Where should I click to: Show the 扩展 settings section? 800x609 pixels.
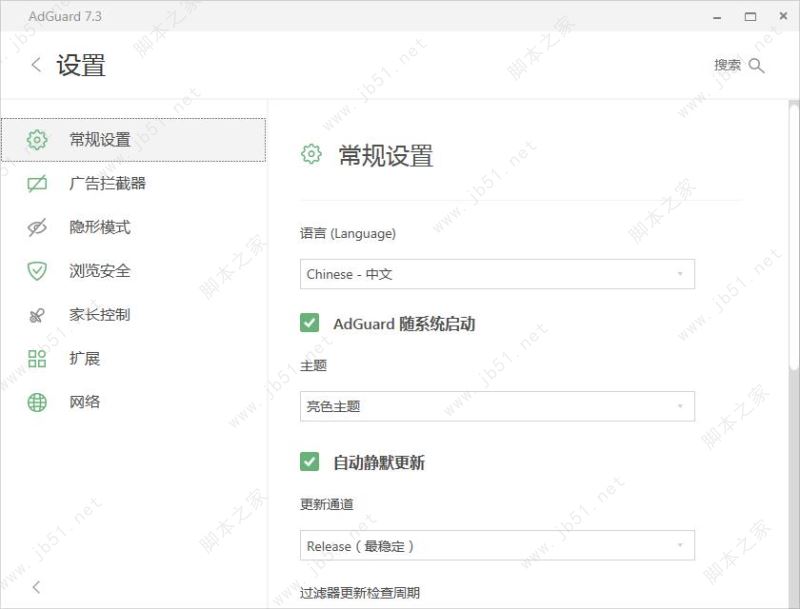pyautogui.click(x=134, y=359)
